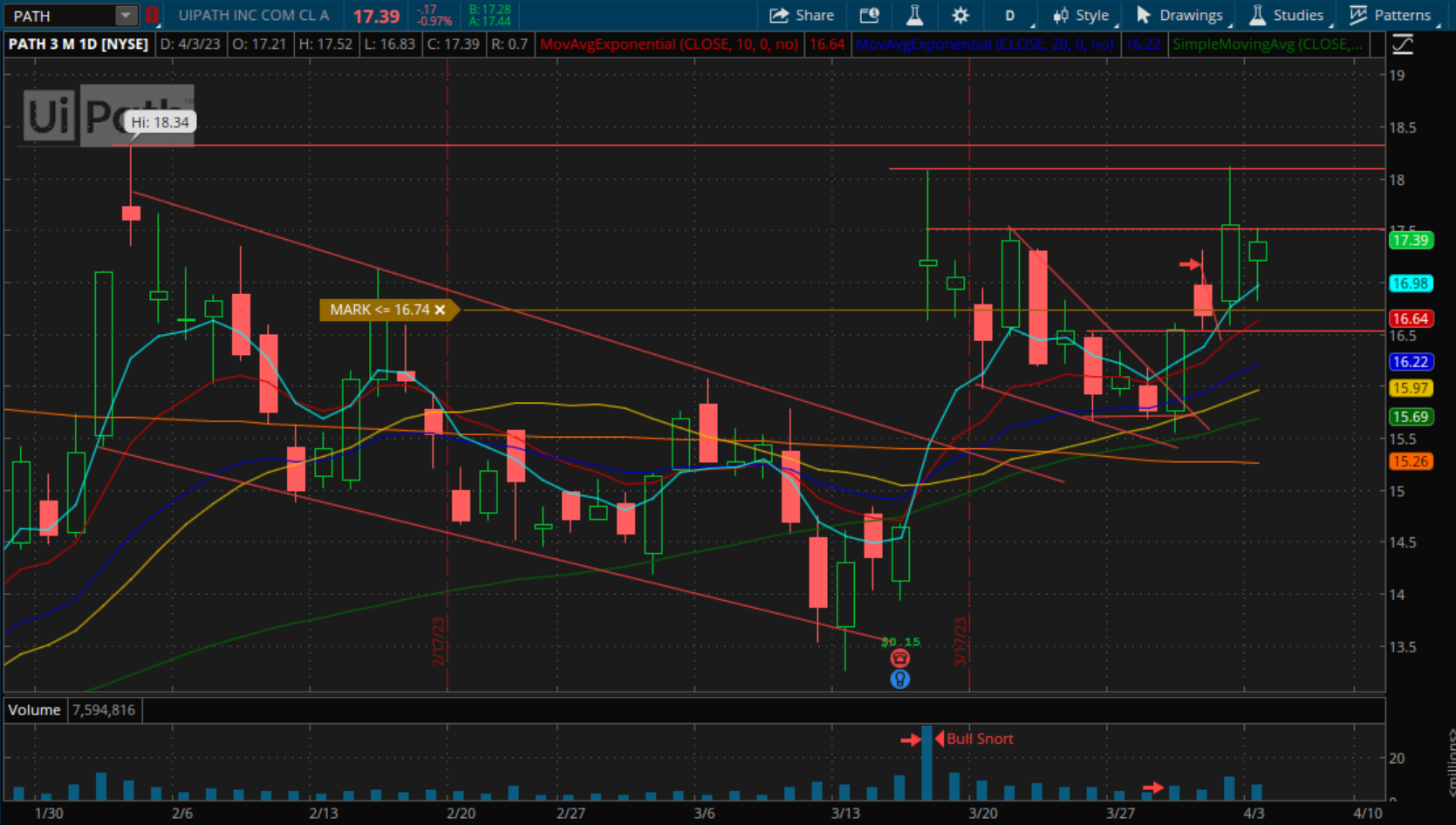Click the Volume study label
Screen dimensions: 1456x825
[x=35, y=710]
